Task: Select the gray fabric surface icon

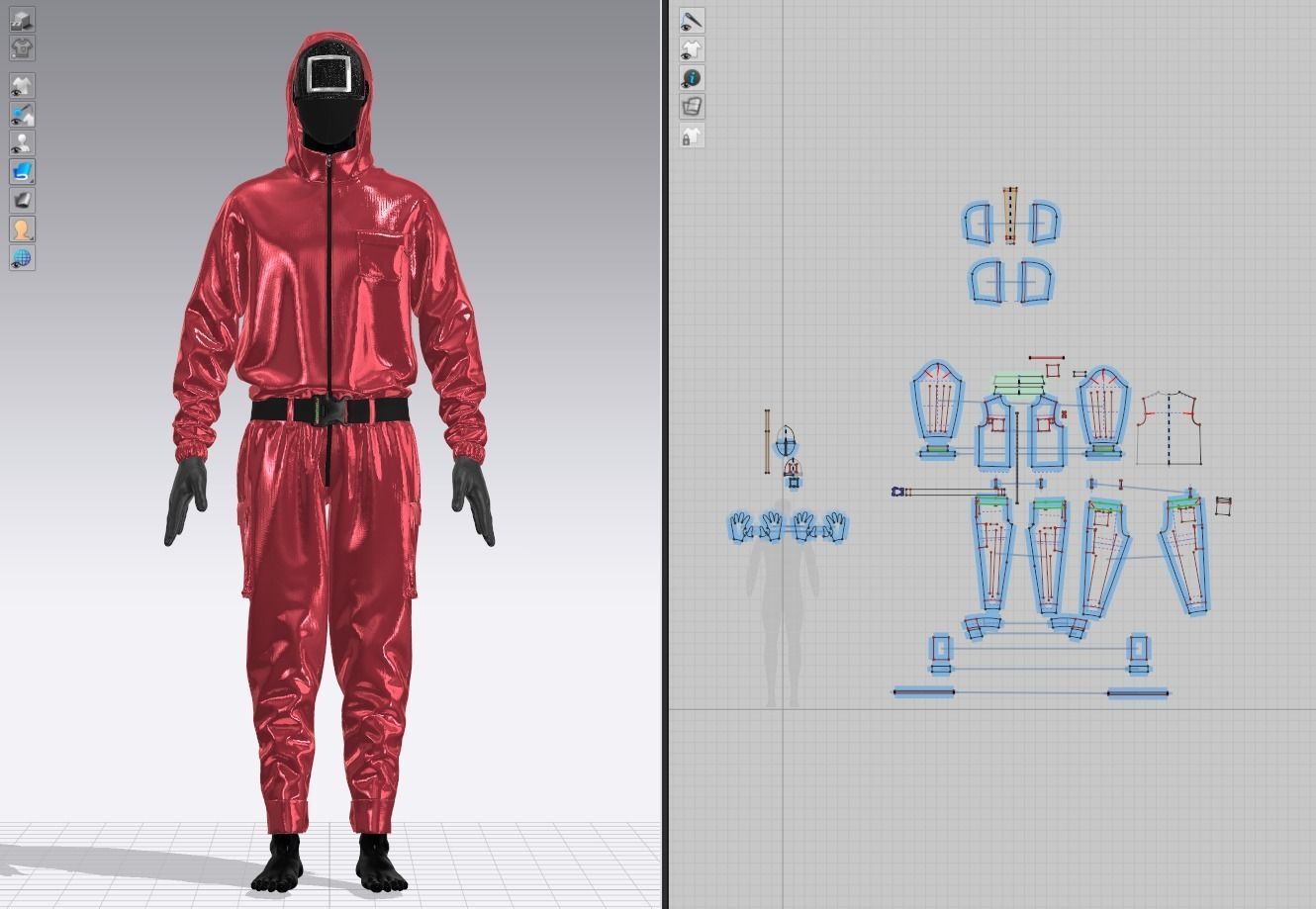Action: coord(22,200)
